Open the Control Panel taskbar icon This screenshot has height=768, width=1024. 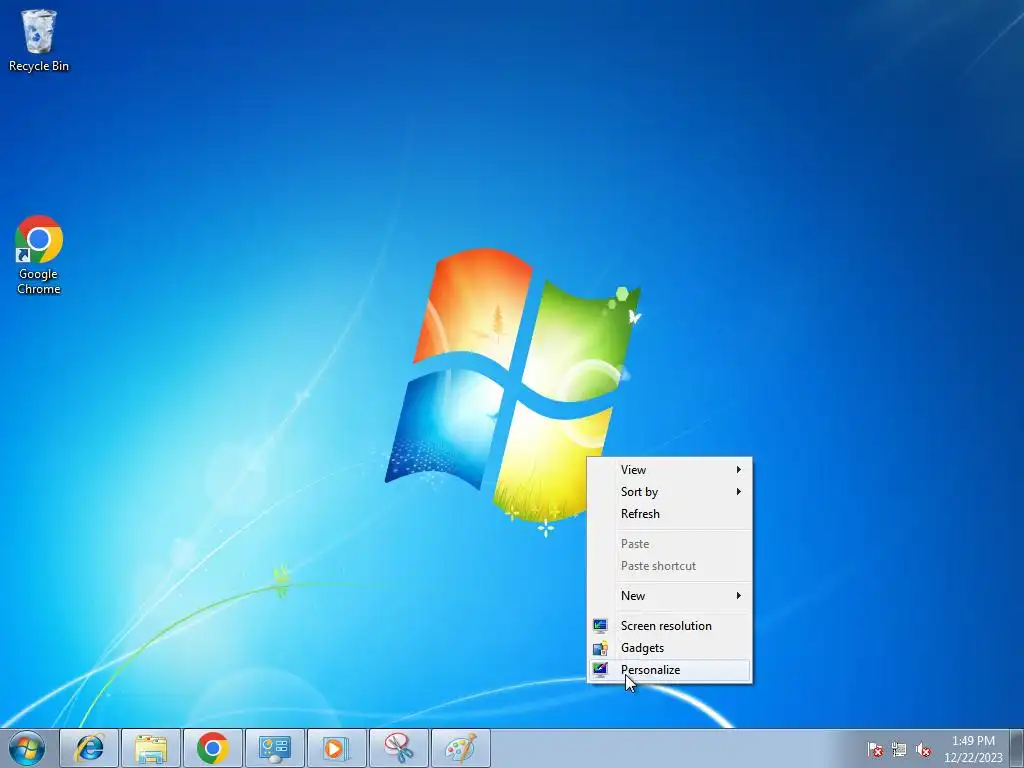pos(275,748)
